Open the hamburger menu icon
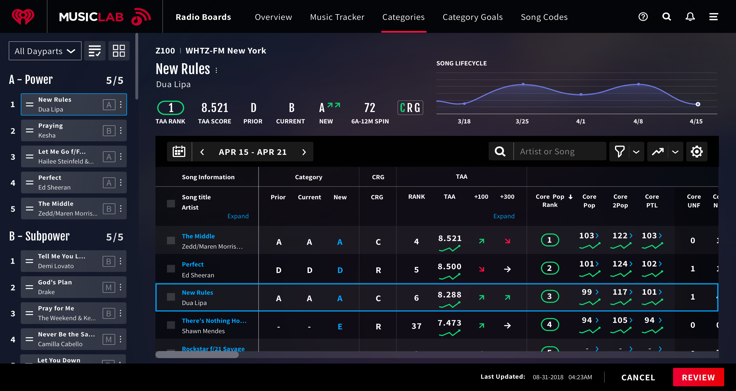Screen dimensions: 736x391 (x=713, y=17)
